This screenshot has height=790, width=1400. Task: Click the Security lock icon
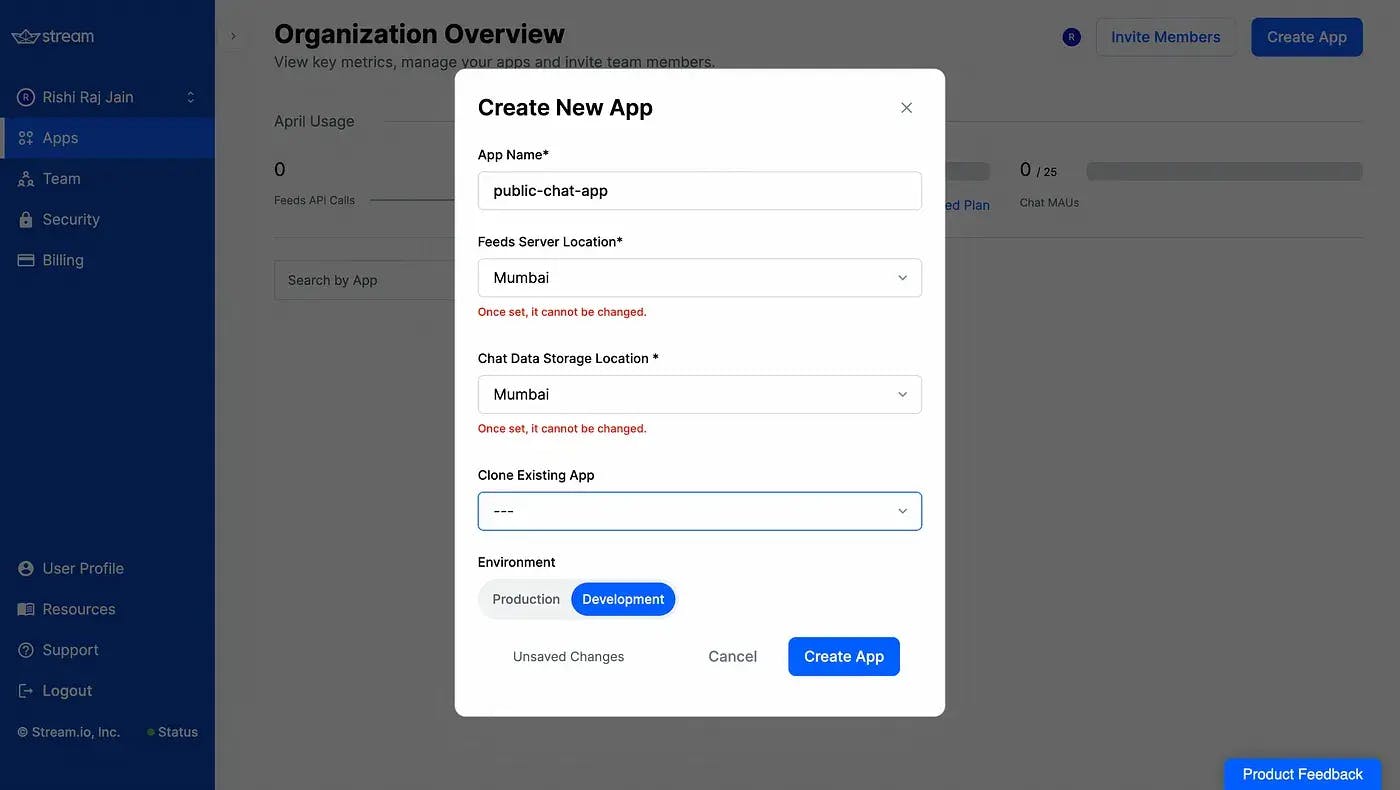click(x=26, y=220)
